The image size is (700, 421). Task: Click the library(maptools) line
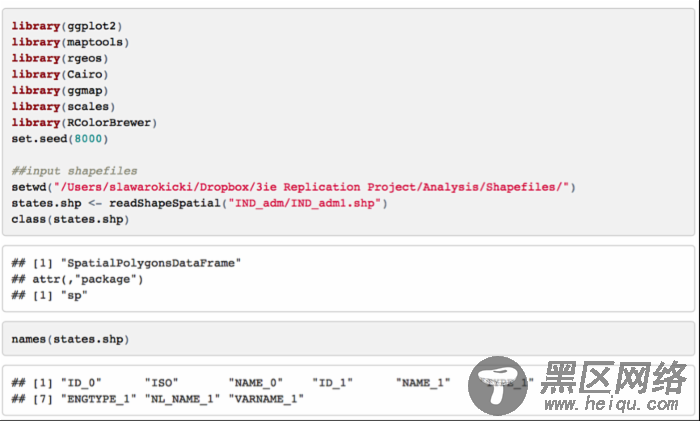point(70,42)
